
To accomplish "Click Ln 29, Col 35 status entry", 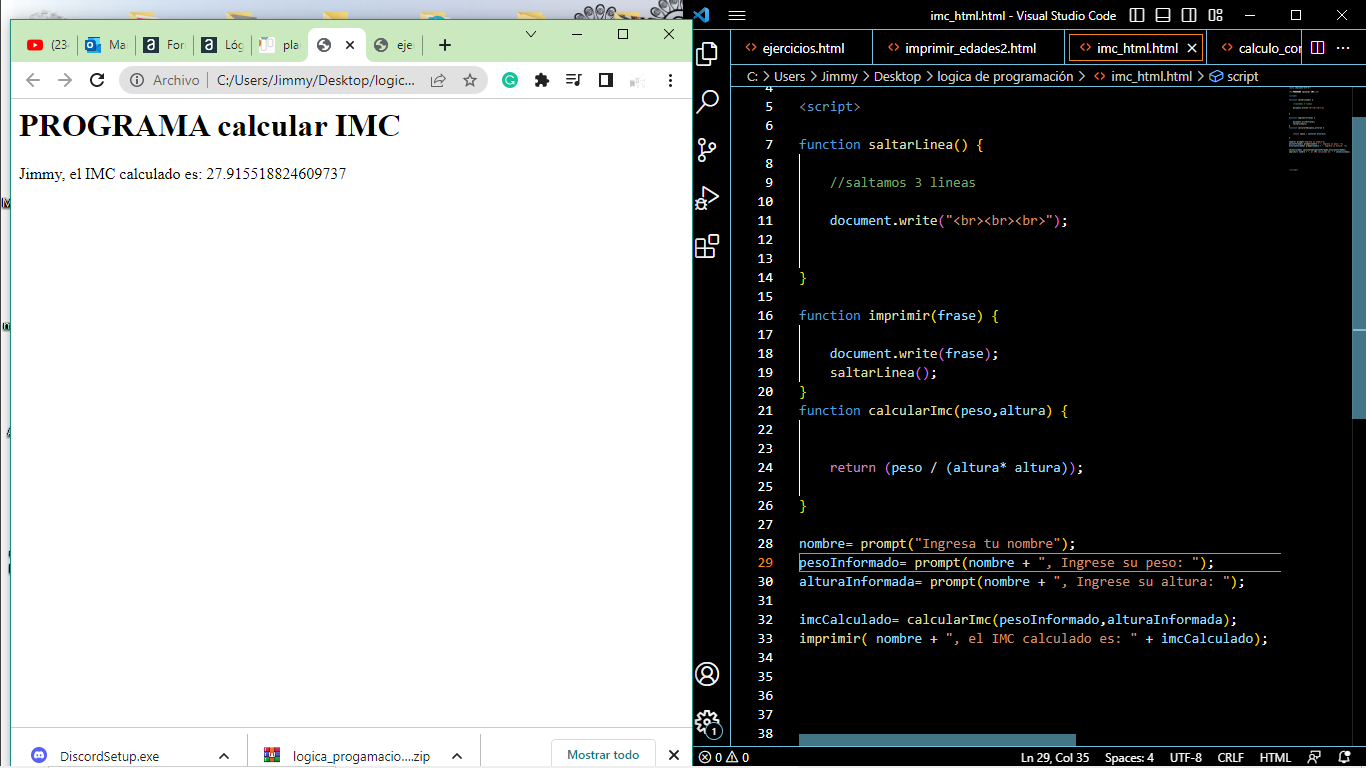I will 1055,757.
